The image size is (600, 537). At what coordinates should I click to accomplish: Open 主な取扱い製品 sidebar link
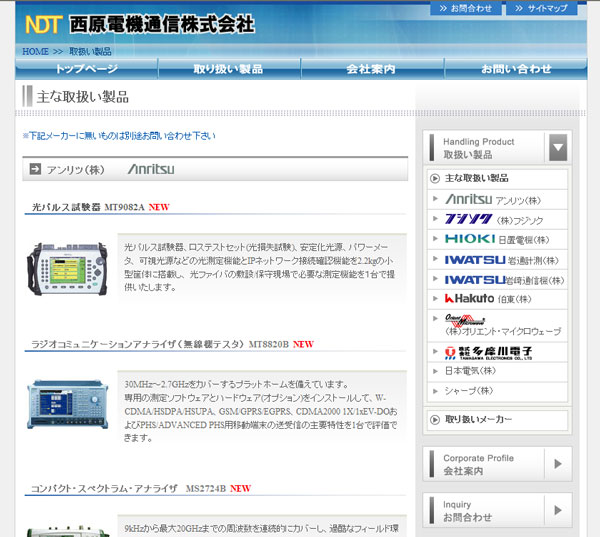pyautogui.click(x=476, y=178)
